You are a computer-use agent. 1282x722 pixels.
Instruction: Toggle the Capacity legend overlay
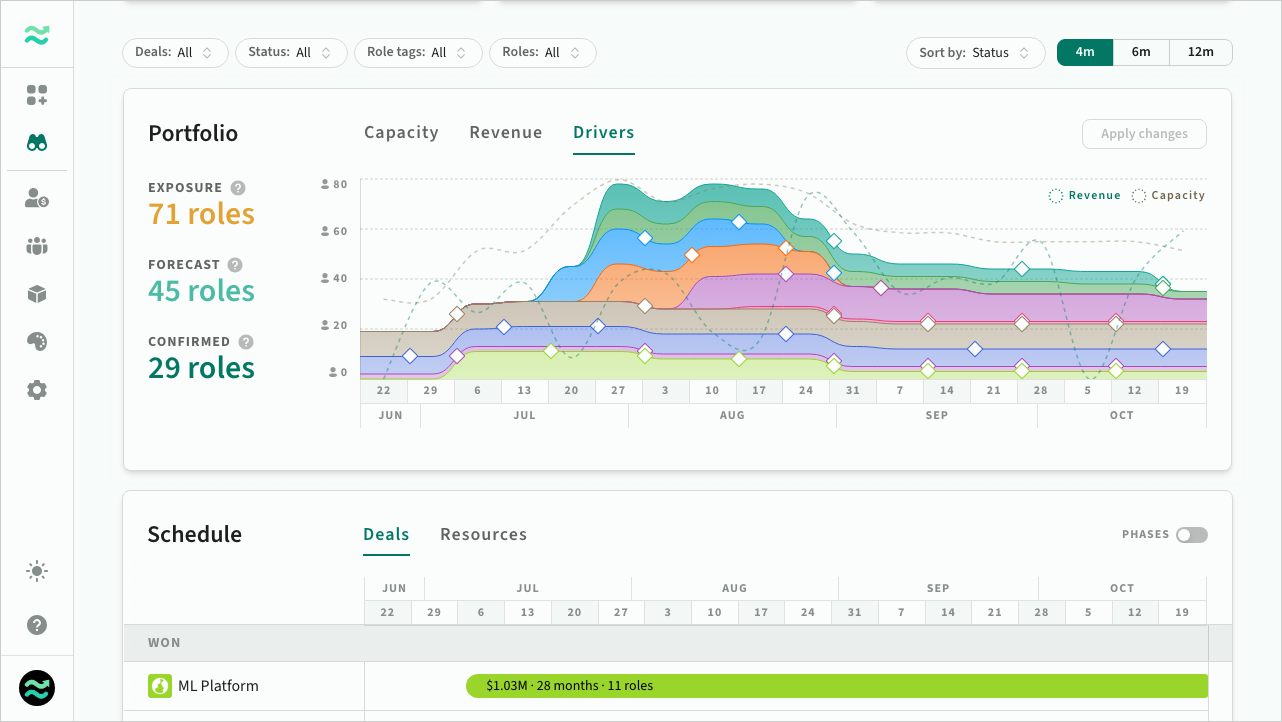[x=1168, y=196]
